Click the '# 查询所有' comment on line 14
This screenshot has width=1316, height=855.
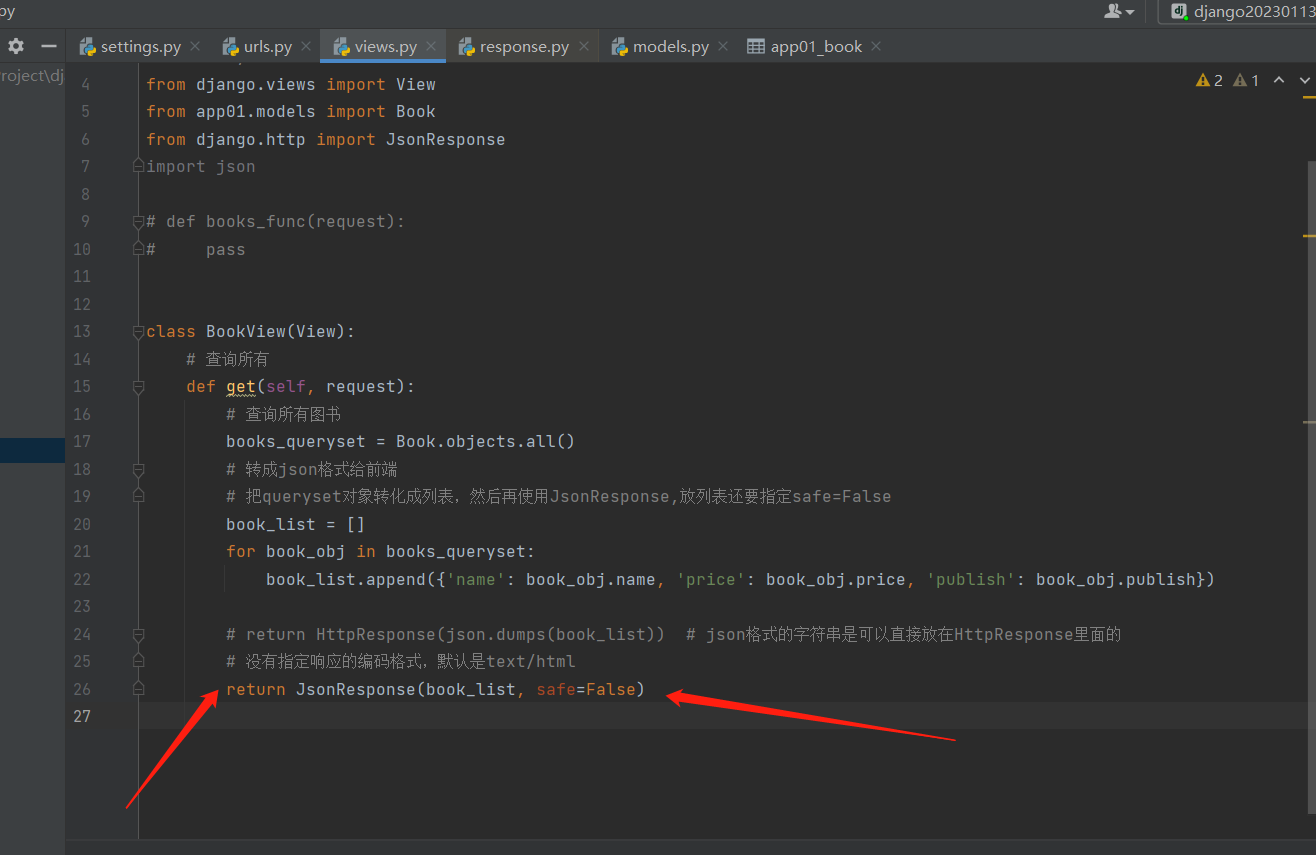pos(227,359)
